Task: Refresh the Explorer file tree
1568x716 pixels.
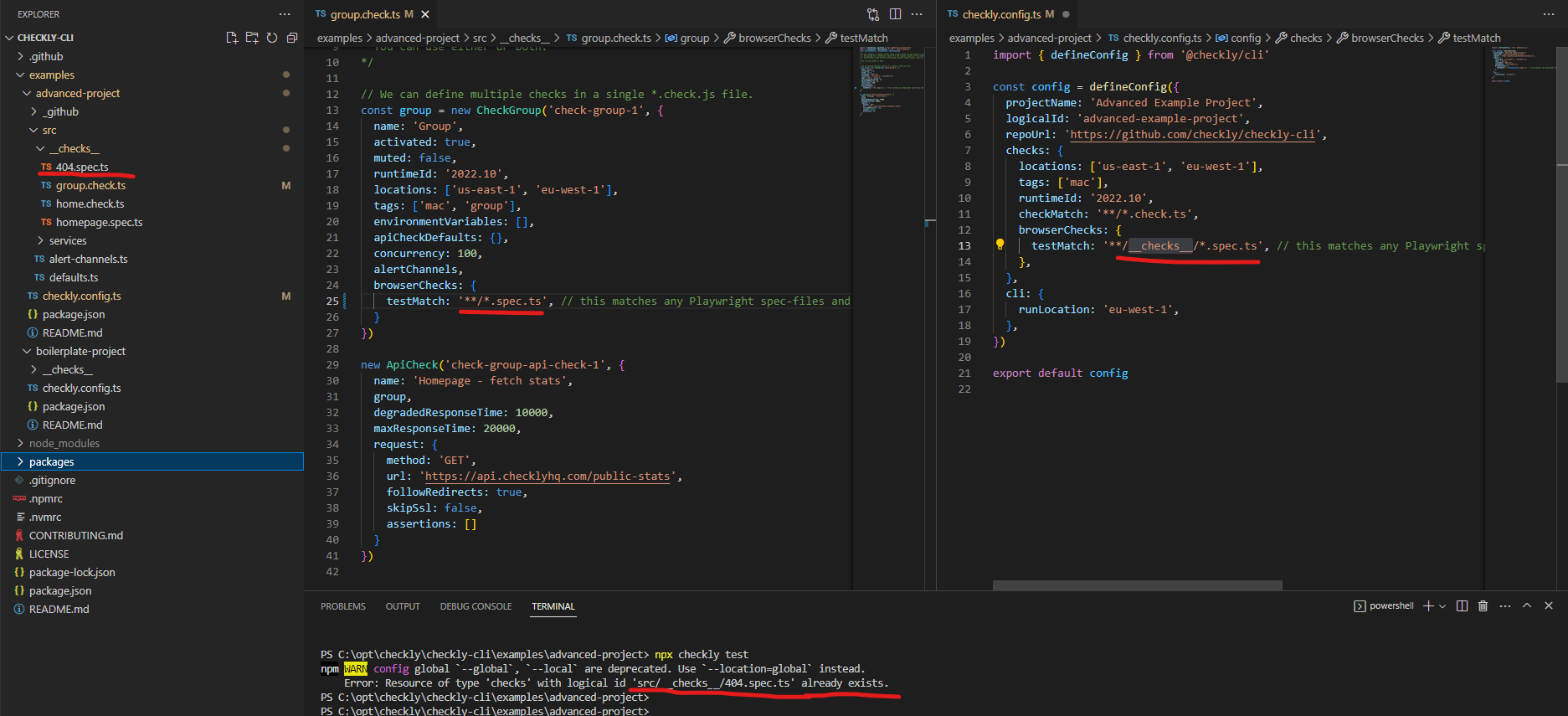Action: pyautogui.click(x=272, y=38)
